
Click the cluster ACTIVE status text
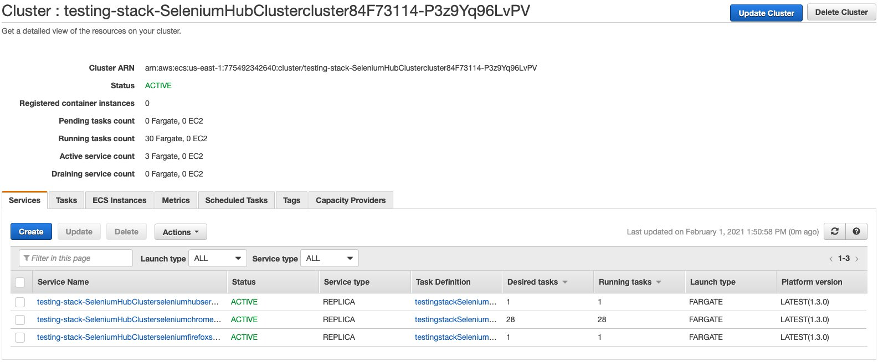pos(158,86)
